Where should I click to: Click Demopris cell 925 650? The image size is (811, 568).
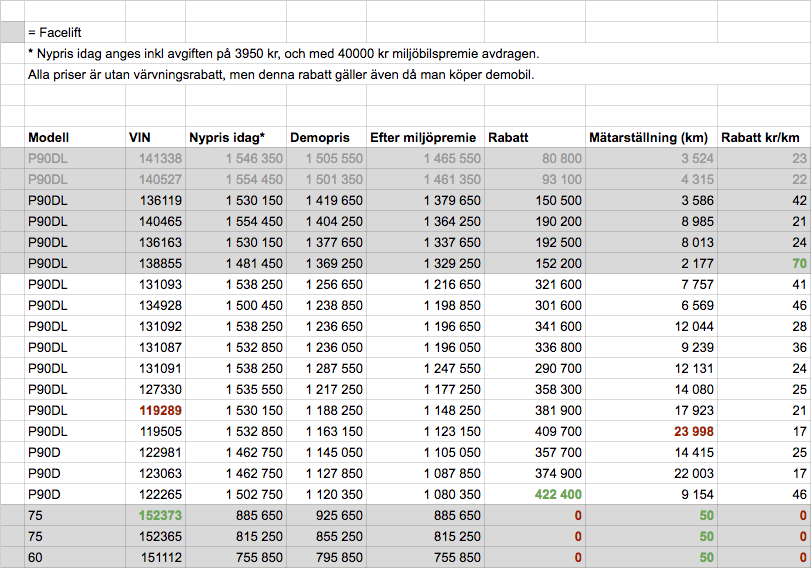tap(326, 515)
